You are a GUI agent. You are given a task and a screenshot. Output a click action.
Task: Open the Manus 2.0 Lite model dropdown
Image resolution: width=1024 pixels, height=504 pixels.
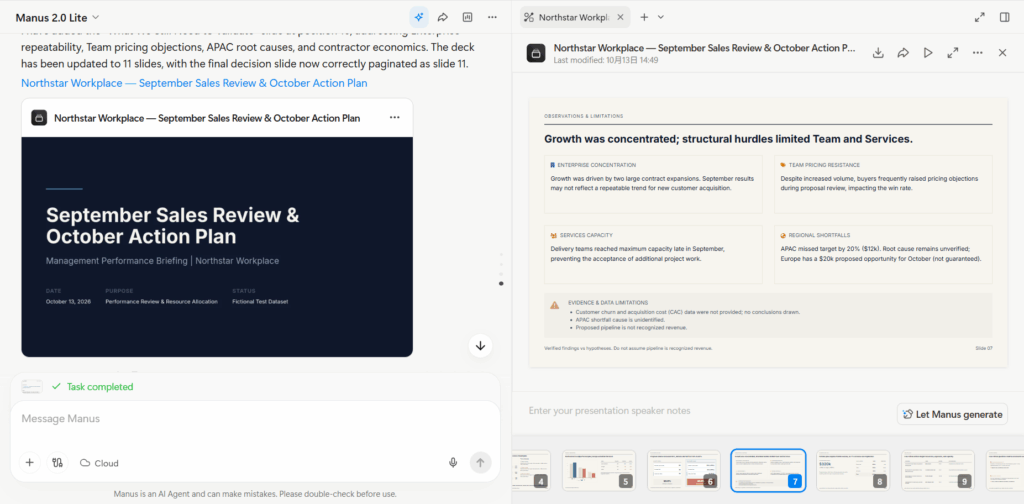point(57,18)
